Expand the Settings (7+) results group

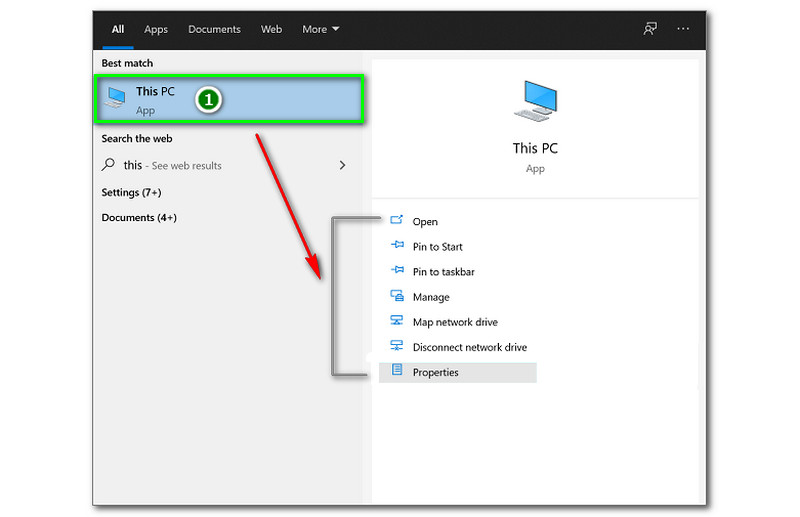(x=131, y=192)
